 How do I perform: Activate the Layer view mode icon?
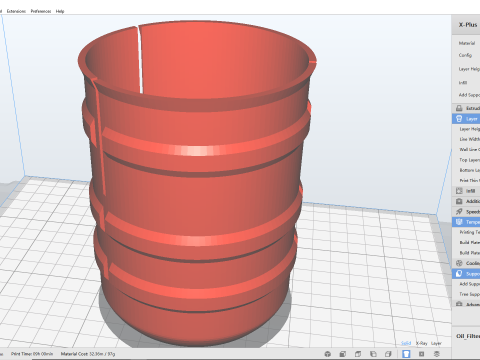(437, 354)
